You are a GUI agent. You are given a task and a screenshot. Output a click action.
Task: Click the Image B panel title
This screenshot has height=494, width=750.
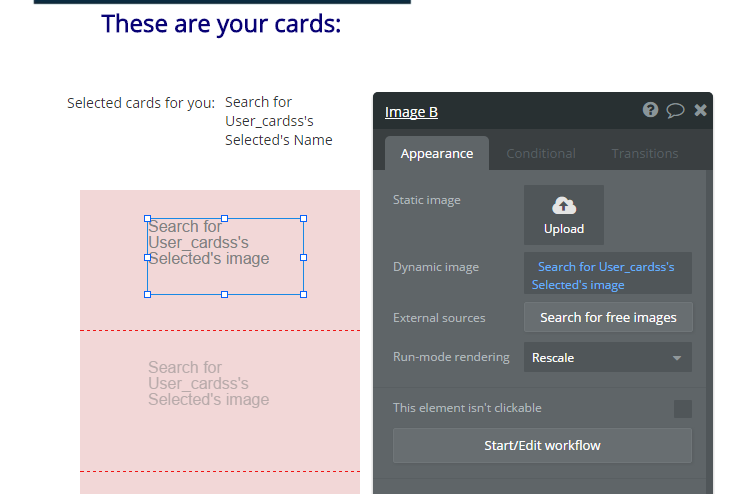coord(411,112)
